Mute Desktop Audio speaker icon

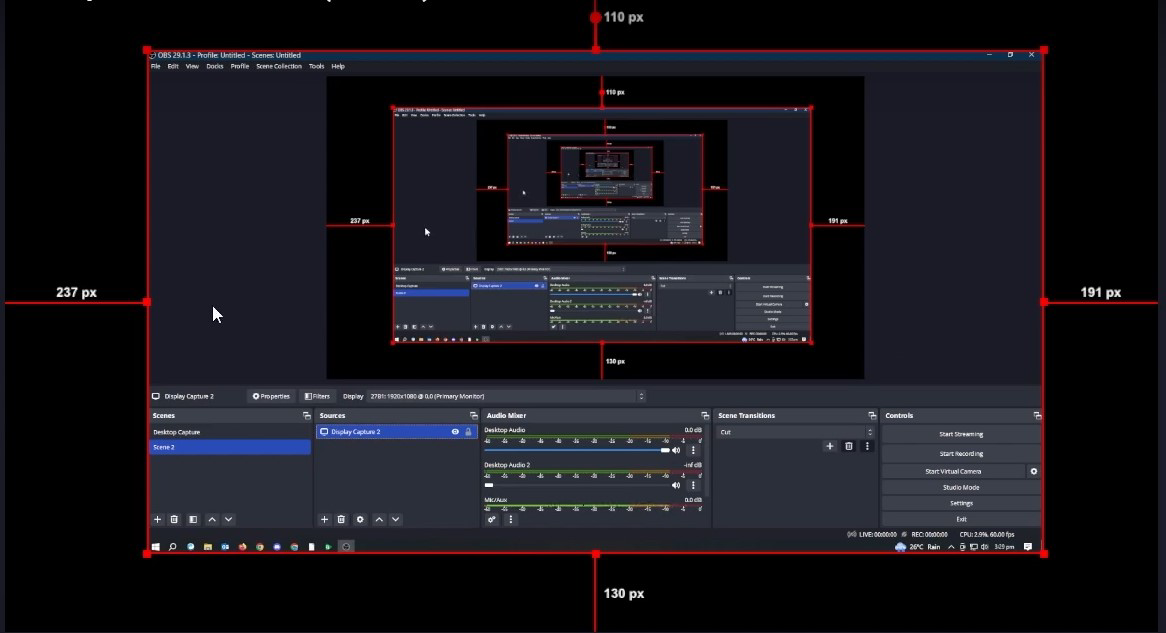click(676, 450)
